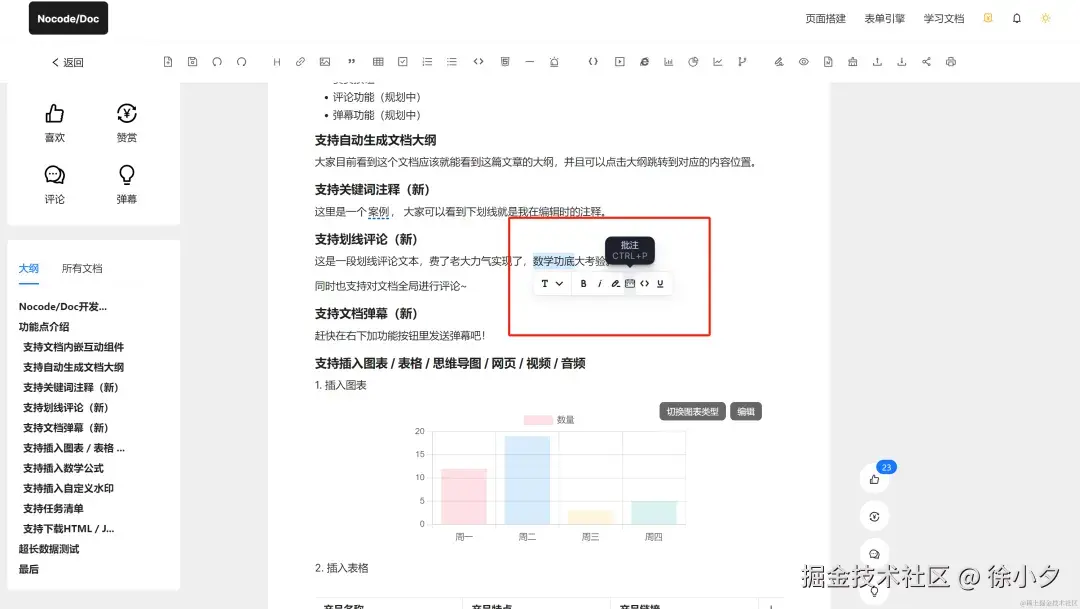This screenshot has width=1080, height=609.
Task: Toggle italic formatting on selected text
Action: click(600, 283)
